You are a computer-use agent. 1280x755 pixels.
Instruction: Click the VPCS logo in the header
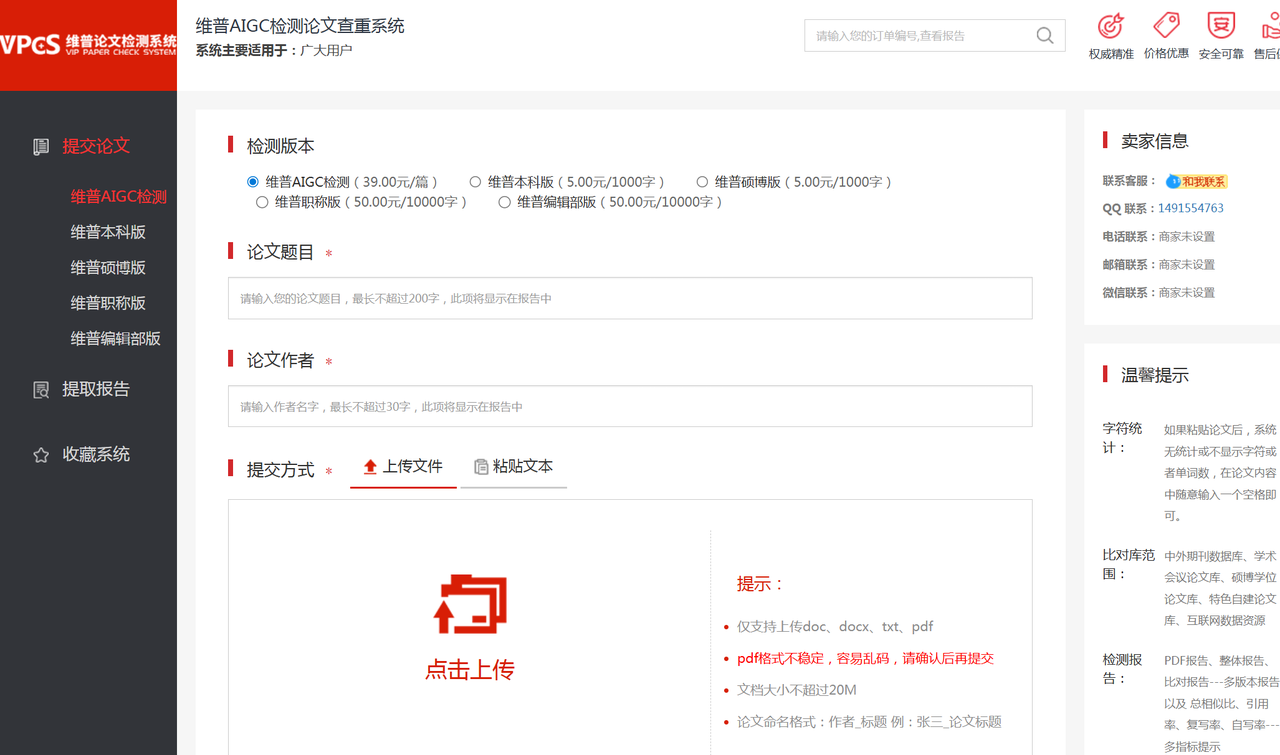[x=88, y=44]
